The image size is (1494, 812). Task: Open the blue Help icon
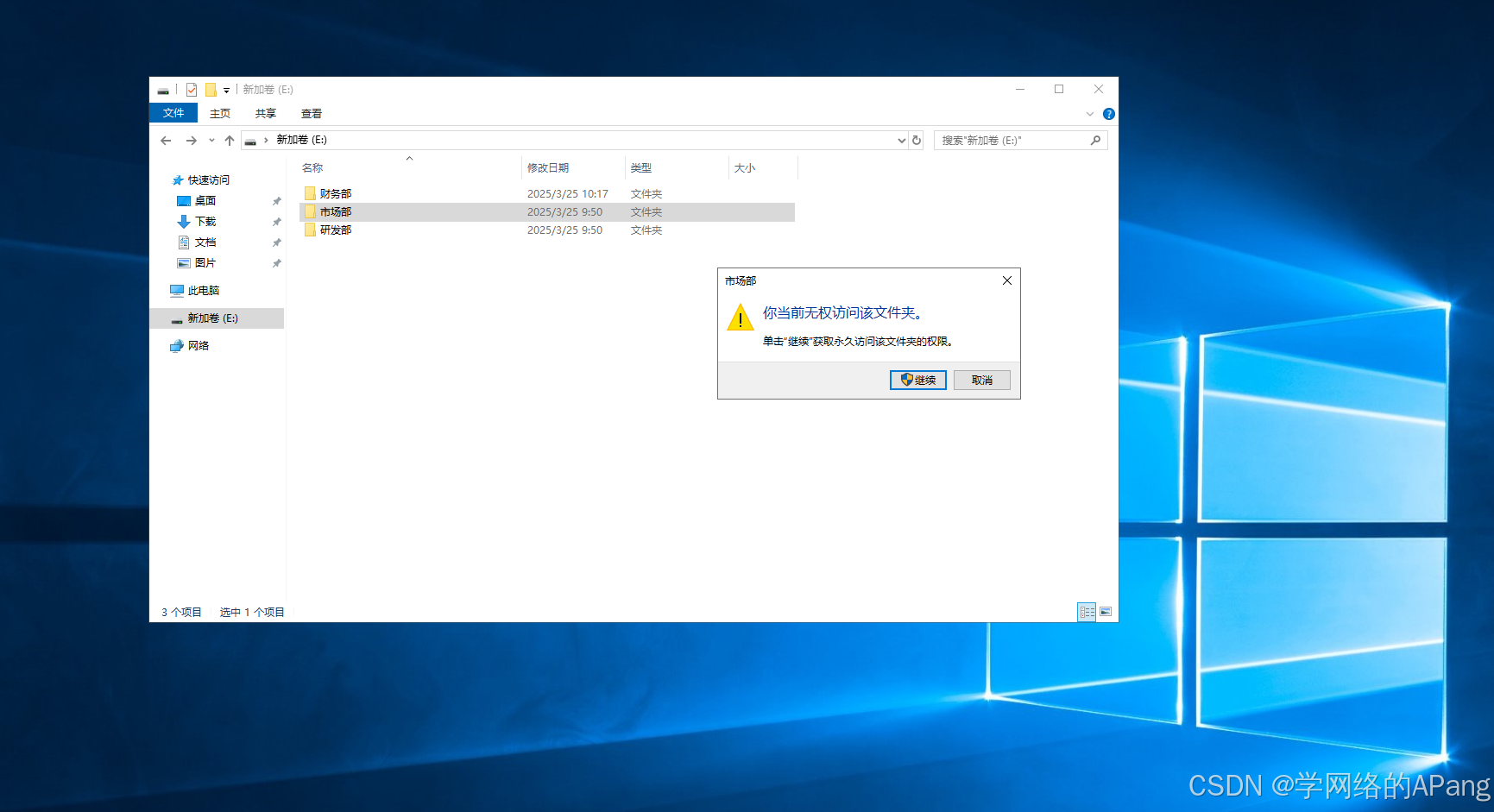point(1109,114)
